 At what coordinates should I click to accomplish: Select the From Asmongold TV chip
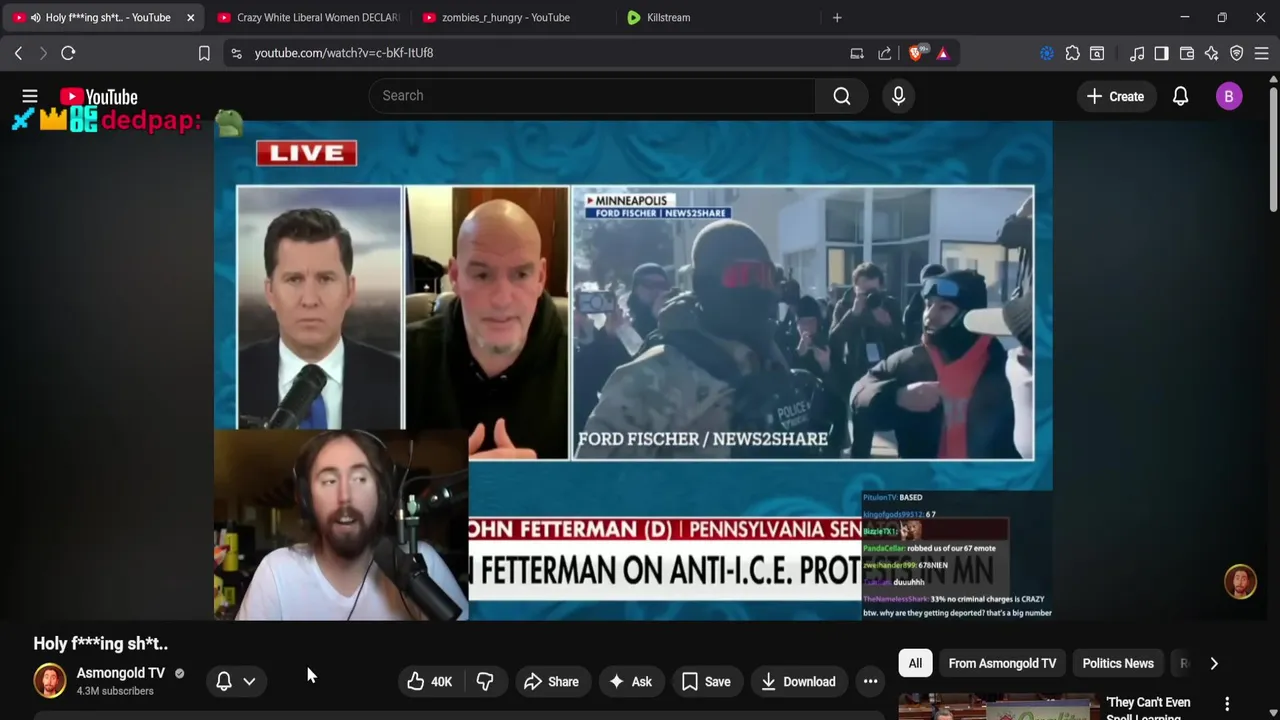pos(1002,663)
